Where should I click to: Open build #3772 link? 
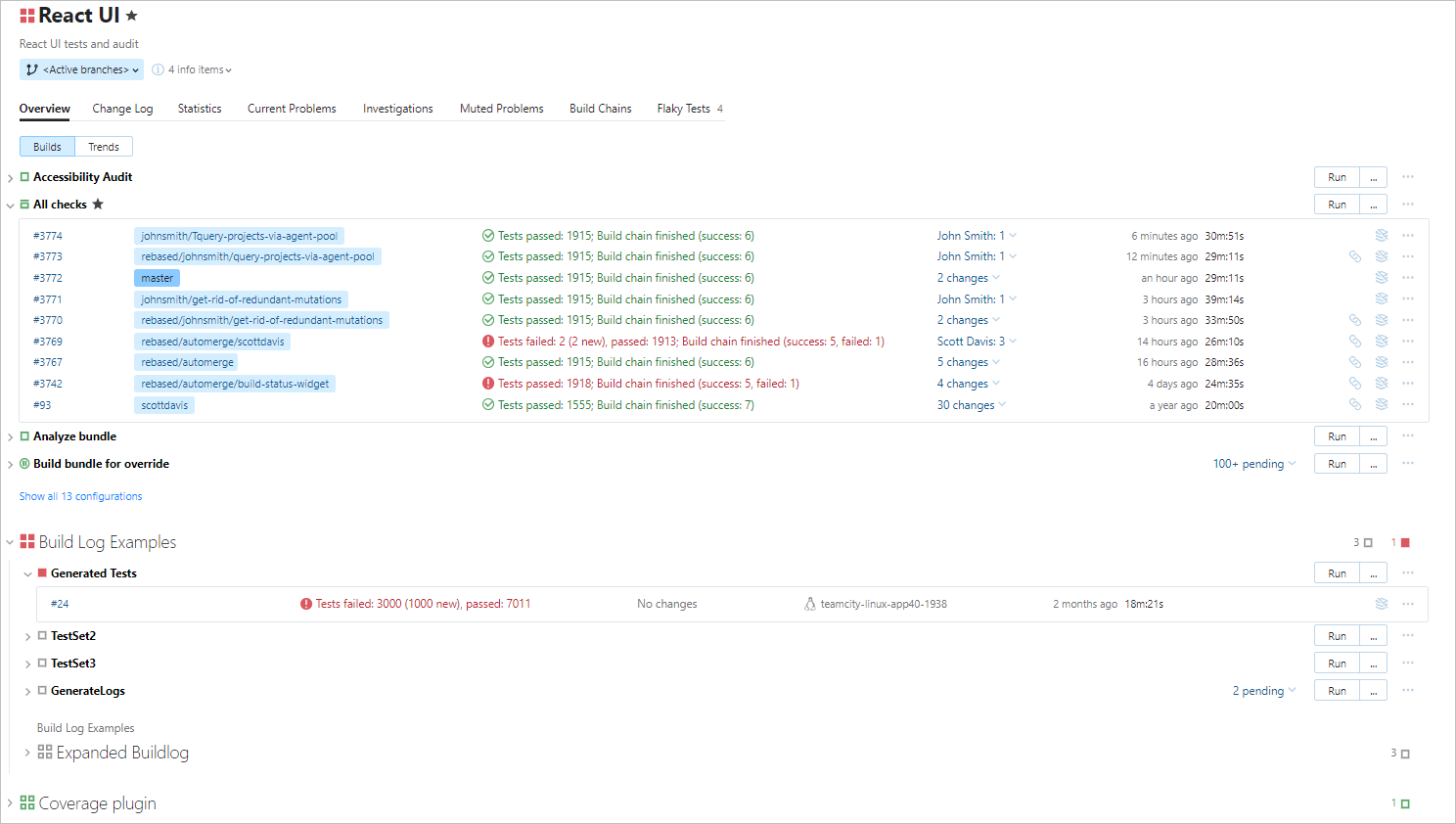[x=48, y=278]
